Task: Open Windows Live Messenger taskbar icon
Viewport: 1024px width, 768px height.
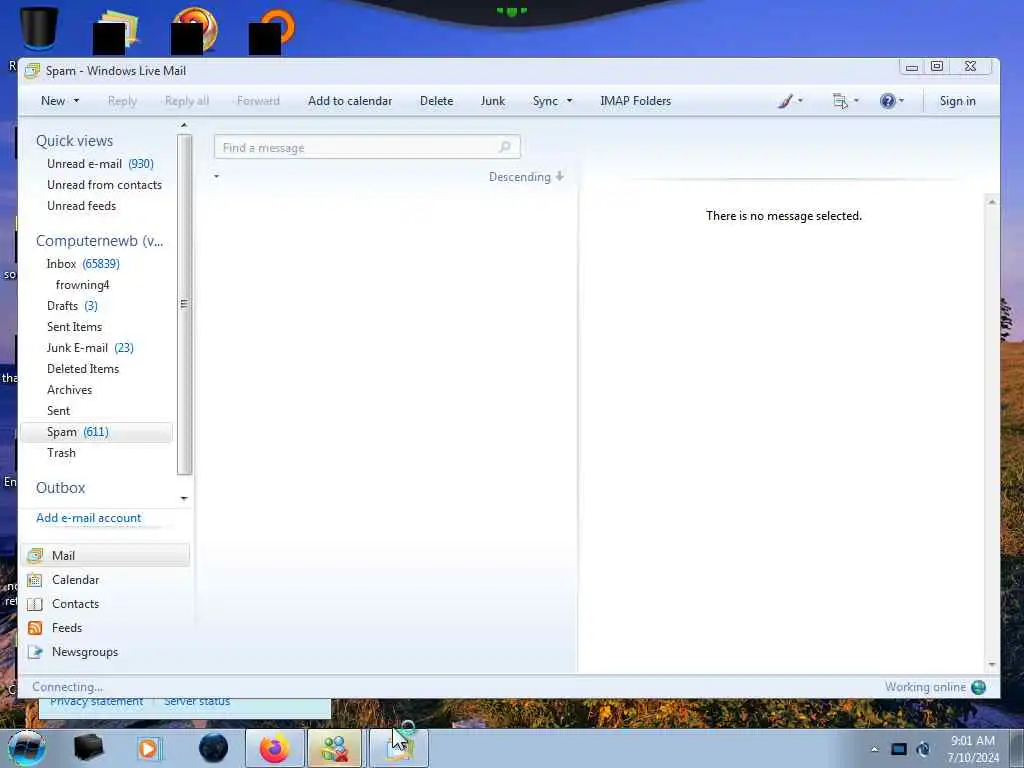Action: click(x=334, y=748)
